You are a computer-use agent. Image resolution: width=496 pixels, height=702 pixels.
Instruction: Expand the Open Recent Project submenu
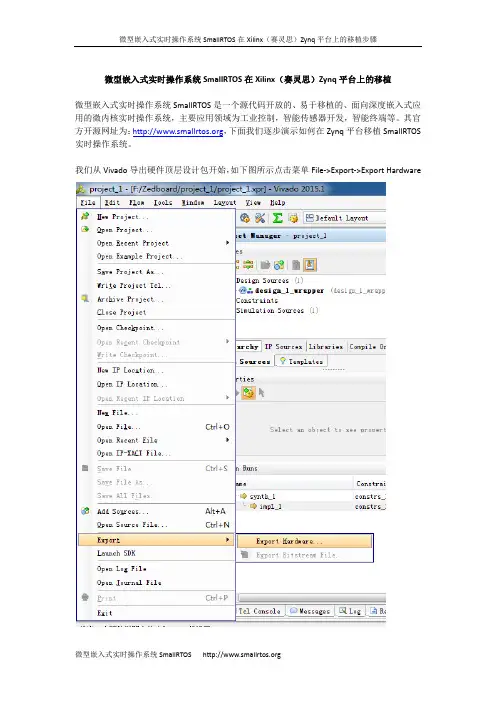(156, 243)
